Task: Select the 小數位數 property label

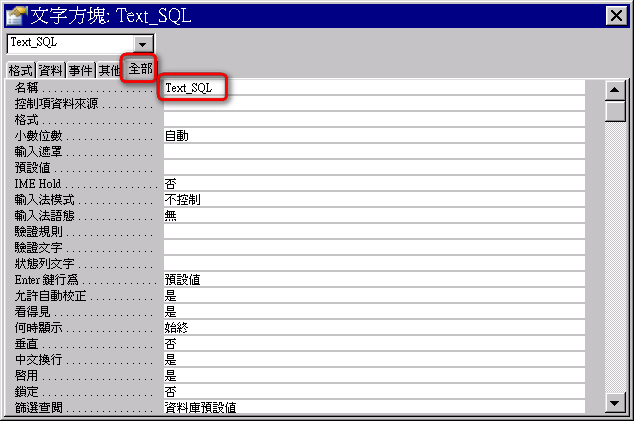Action: tap(38, 135)
